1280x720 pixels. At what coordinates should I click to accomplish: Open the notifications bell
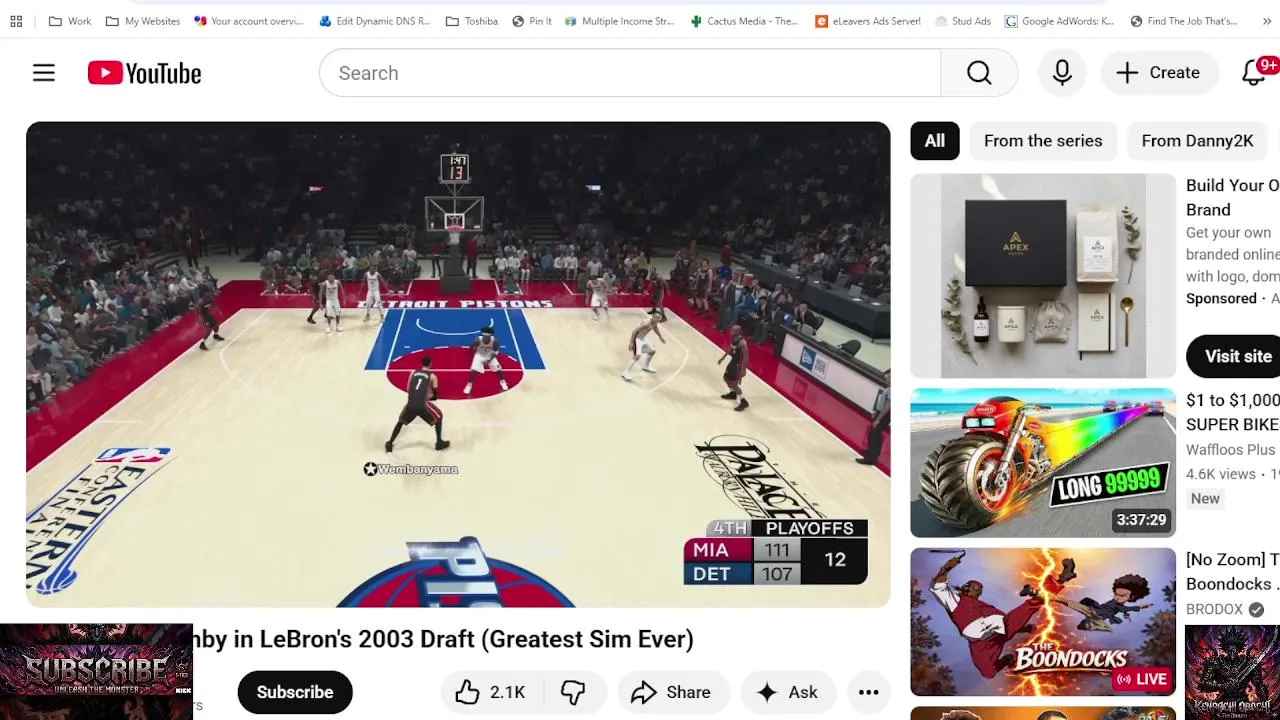click(x=1254, y=73)
